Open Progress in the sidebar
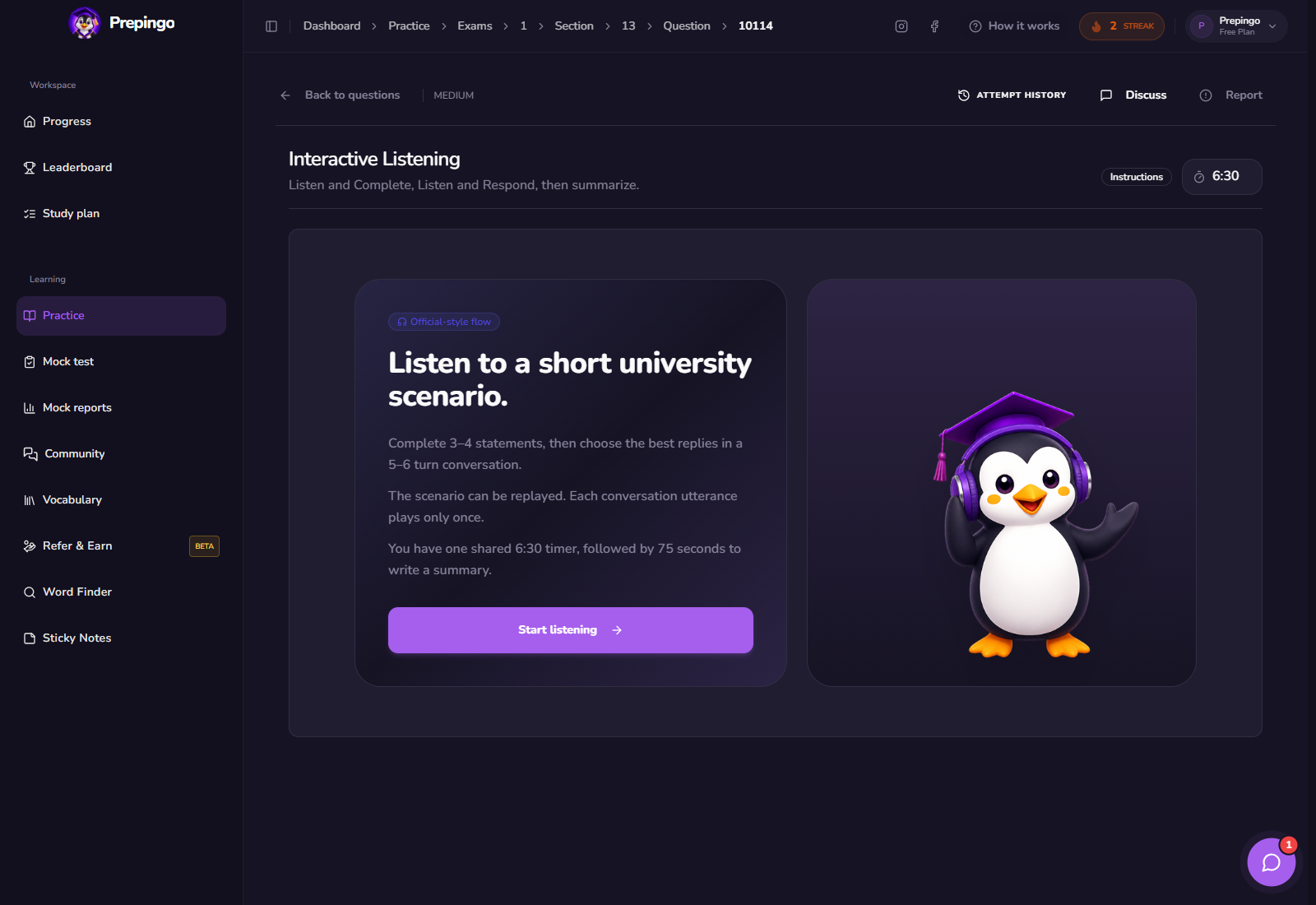 click(121, 122)
